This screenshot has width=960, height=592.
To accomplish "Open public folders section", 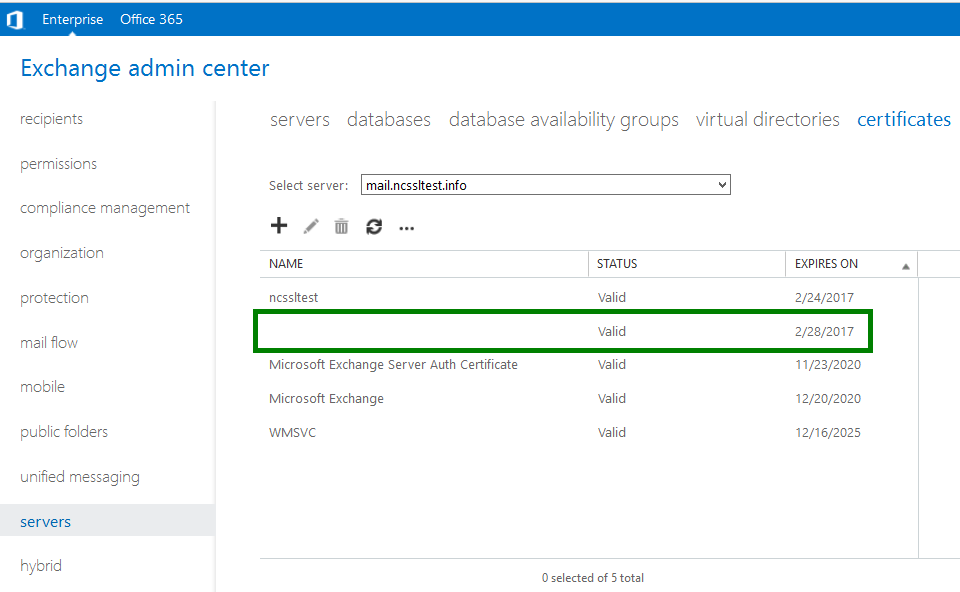I will [x=64, y=432].
